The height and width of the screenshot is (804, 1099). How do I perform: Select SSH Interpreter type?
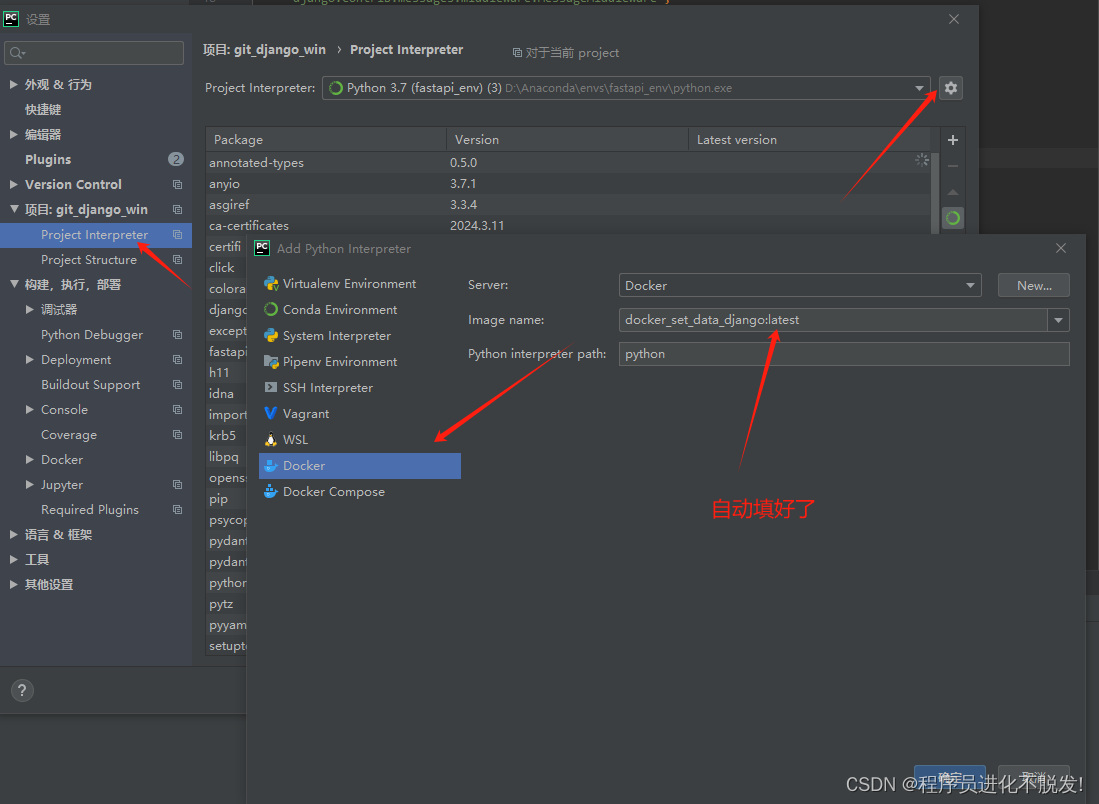click(x=360, y=388)
